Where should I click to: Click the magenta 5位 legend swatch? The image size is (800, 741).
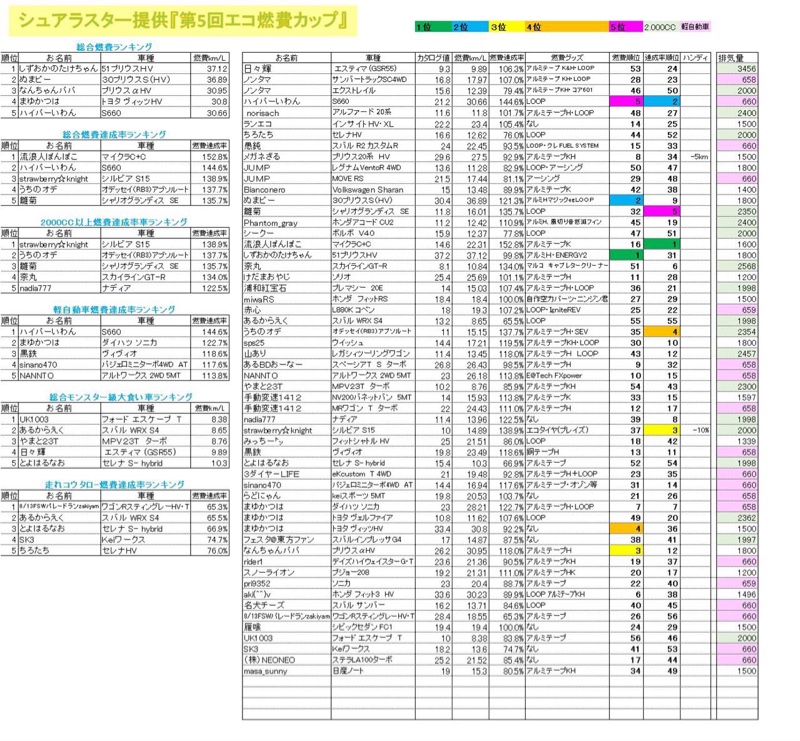626,27
